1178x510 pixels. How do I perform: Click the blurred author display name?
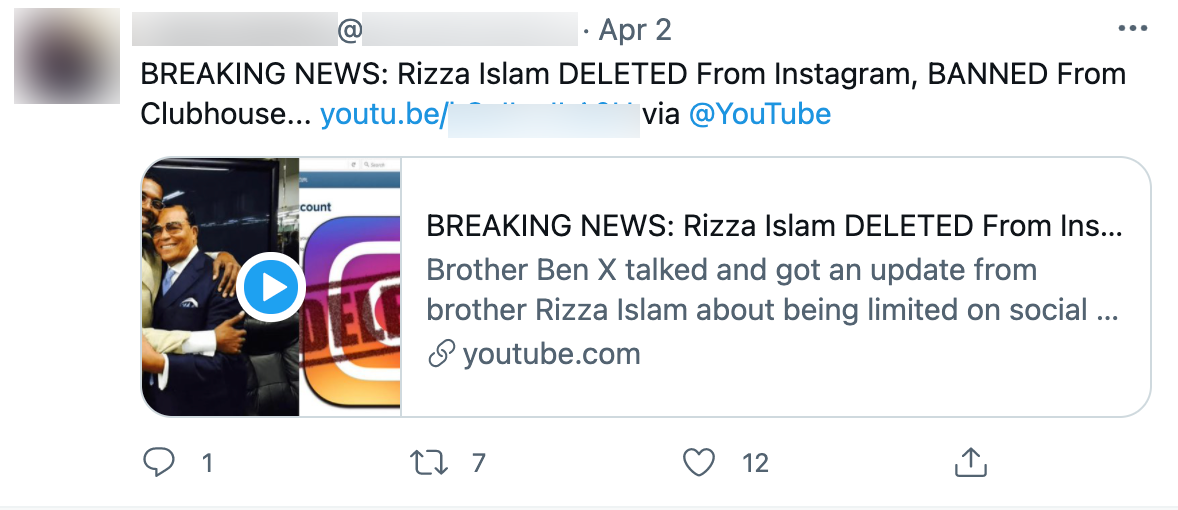[x=237, y=30]
